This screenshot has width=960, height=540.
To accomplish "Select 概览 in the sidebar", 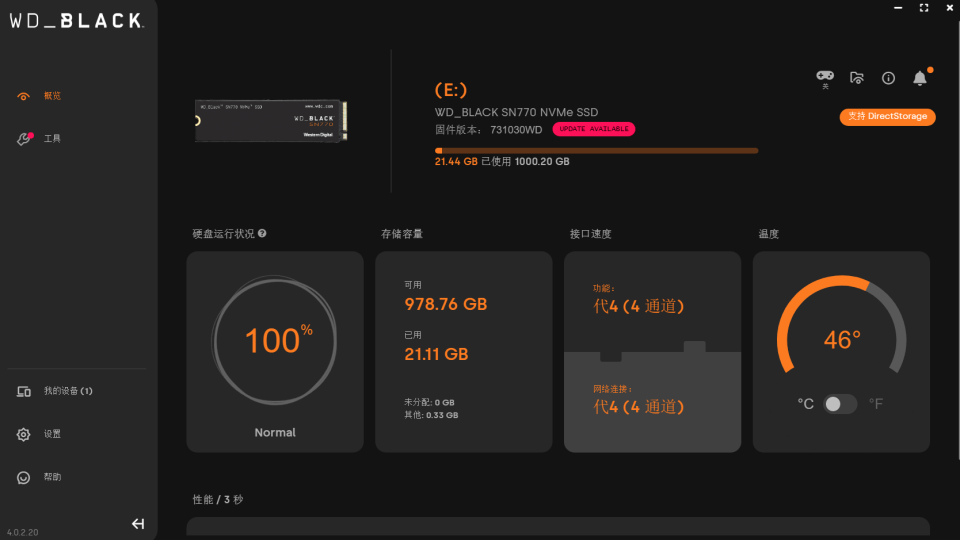I will click(x=52, y=96).
